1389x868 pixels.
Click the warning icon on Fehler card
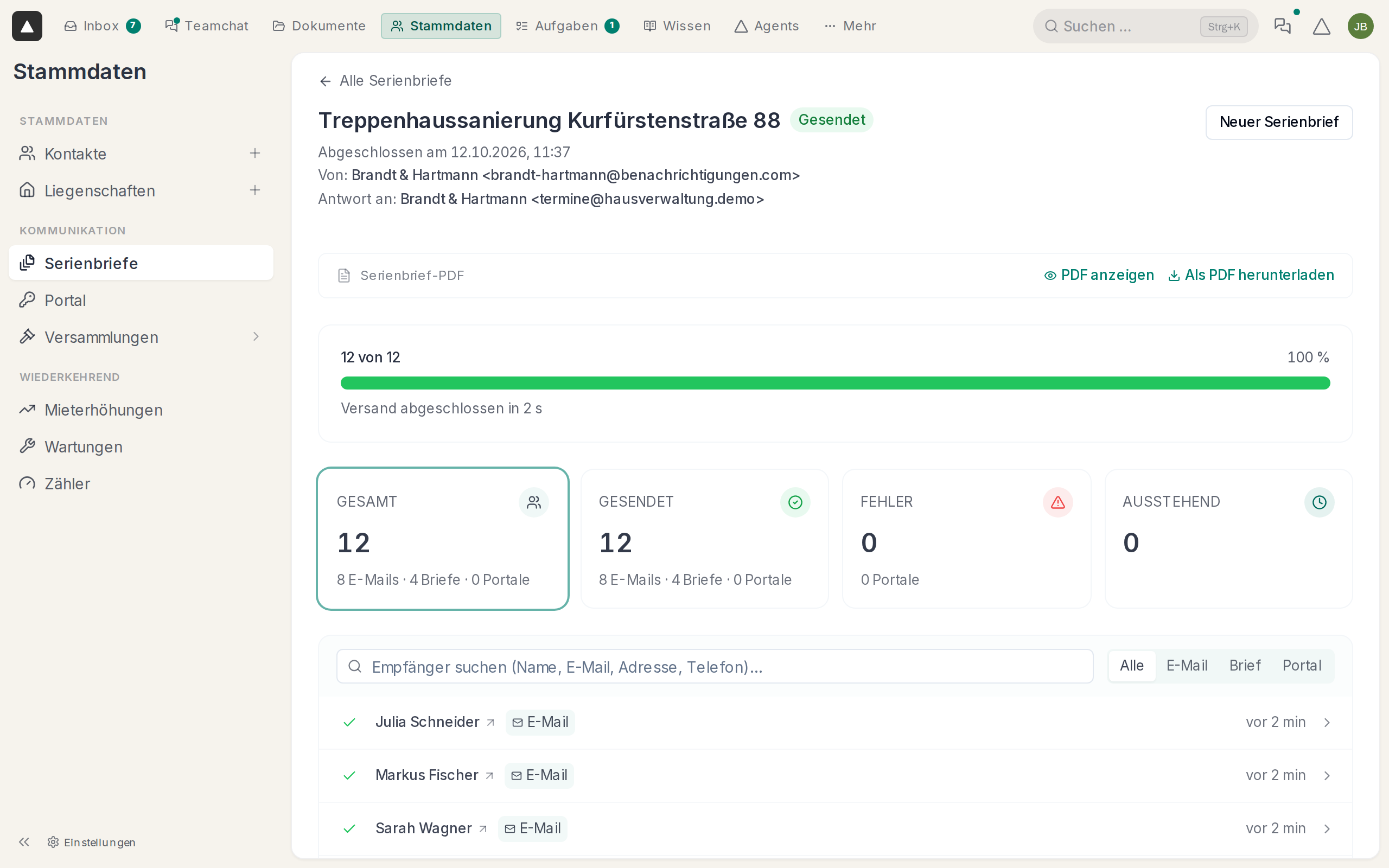tap(1058, 502)
